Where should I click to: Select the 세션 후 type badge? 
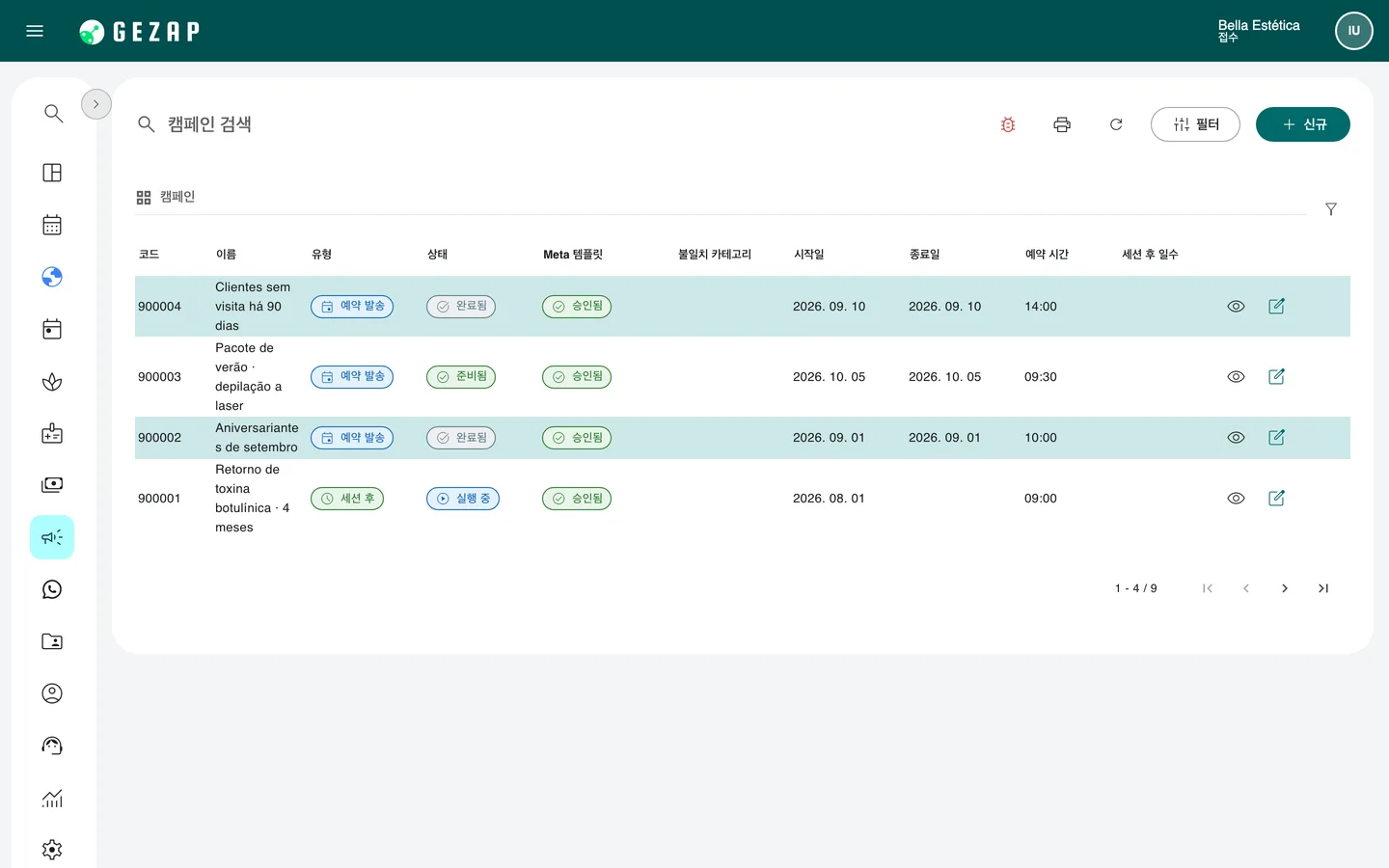coord(347,499)
